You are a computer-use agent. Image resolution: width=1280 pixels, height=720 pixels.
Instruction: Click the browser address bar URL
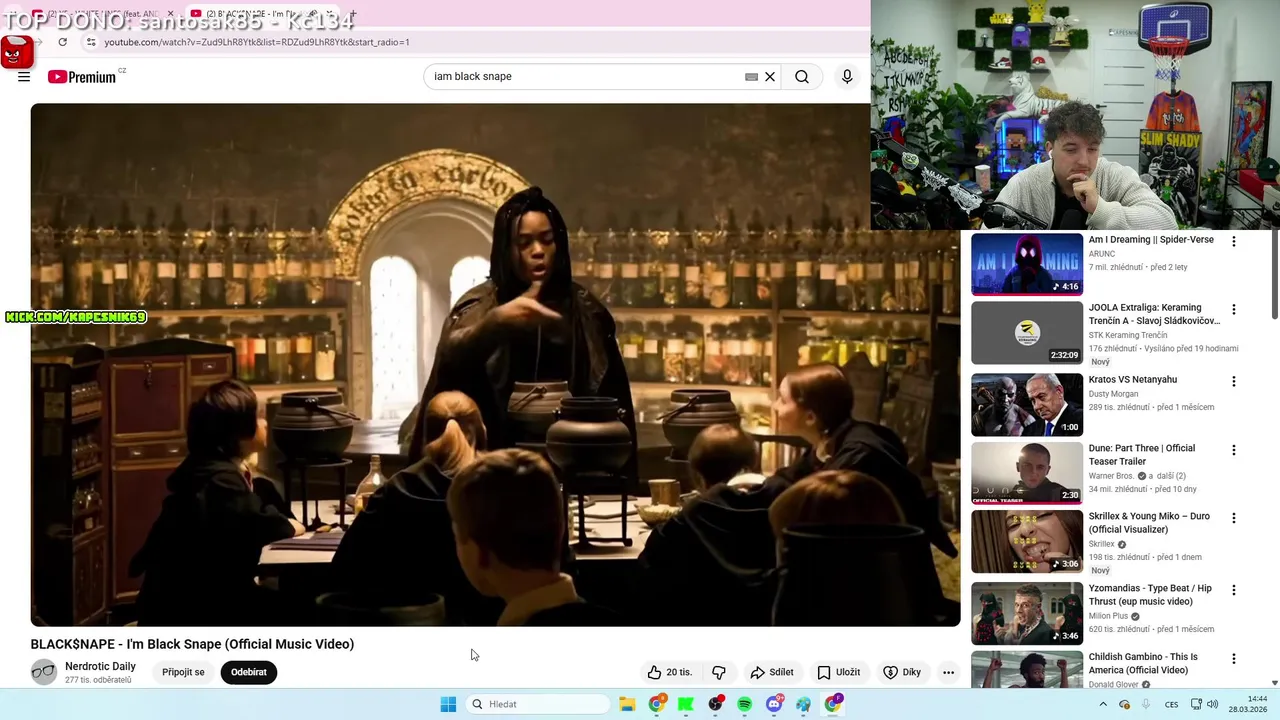click(257, 42)
